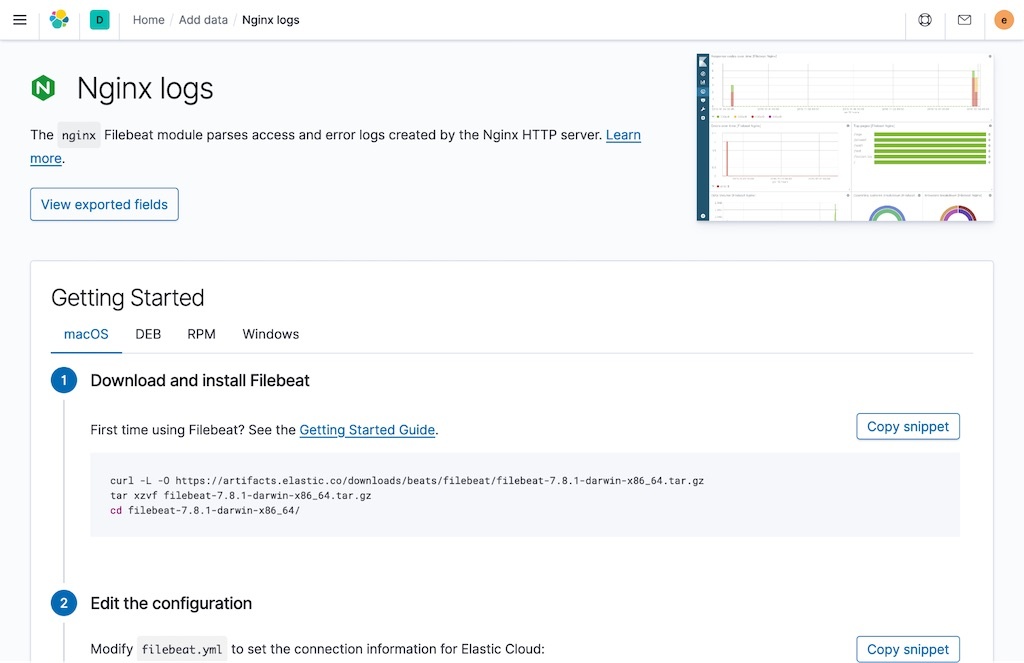Open the user account avatar menu
Viewport: 1024px width, 663px height.
(1004, 20)
